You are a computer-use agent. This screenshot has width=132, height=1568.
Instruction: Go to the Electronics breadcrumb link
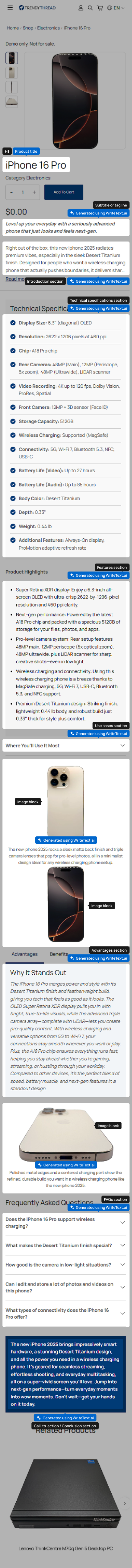coord(48,28)
